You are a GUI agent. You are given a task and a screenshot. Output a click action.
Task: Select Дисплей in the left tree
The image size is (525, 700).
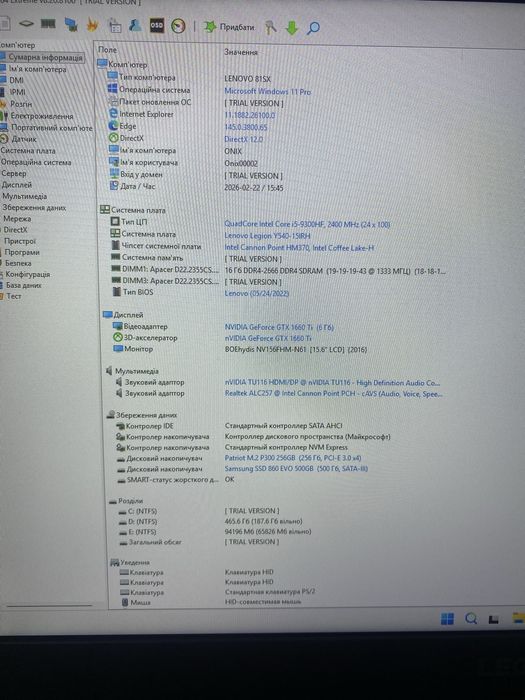tap(17, 184)
